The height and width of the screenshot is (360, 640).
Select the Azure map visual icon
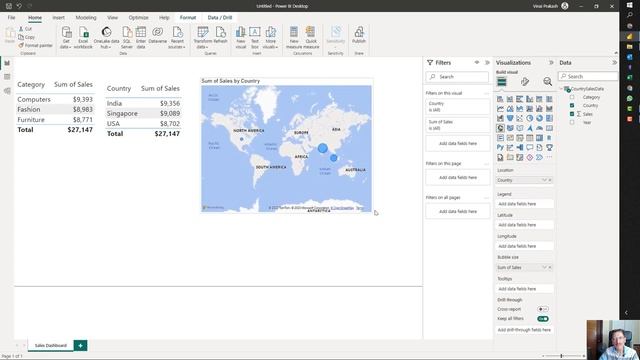pos(529,128)
